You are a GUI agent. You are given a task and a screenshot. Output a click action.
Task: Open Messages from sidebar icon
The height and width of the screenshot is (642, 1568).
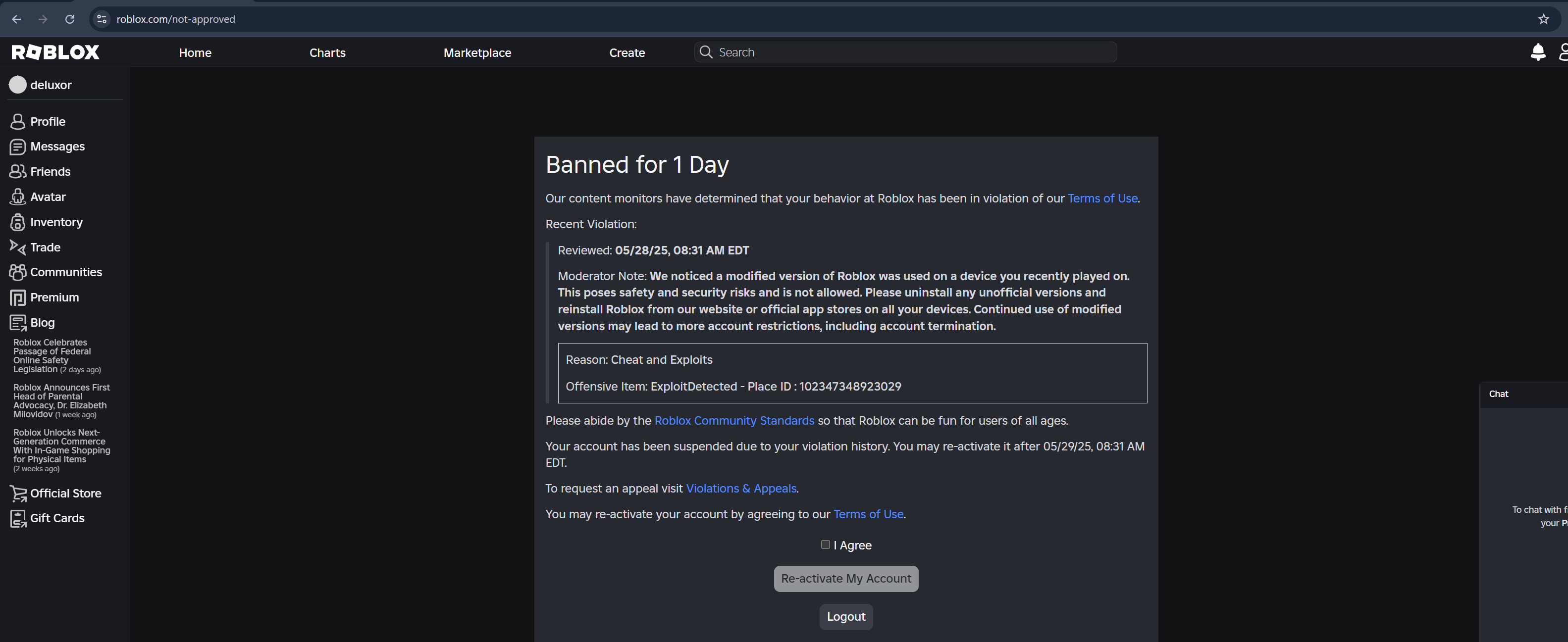coord(18,147)
